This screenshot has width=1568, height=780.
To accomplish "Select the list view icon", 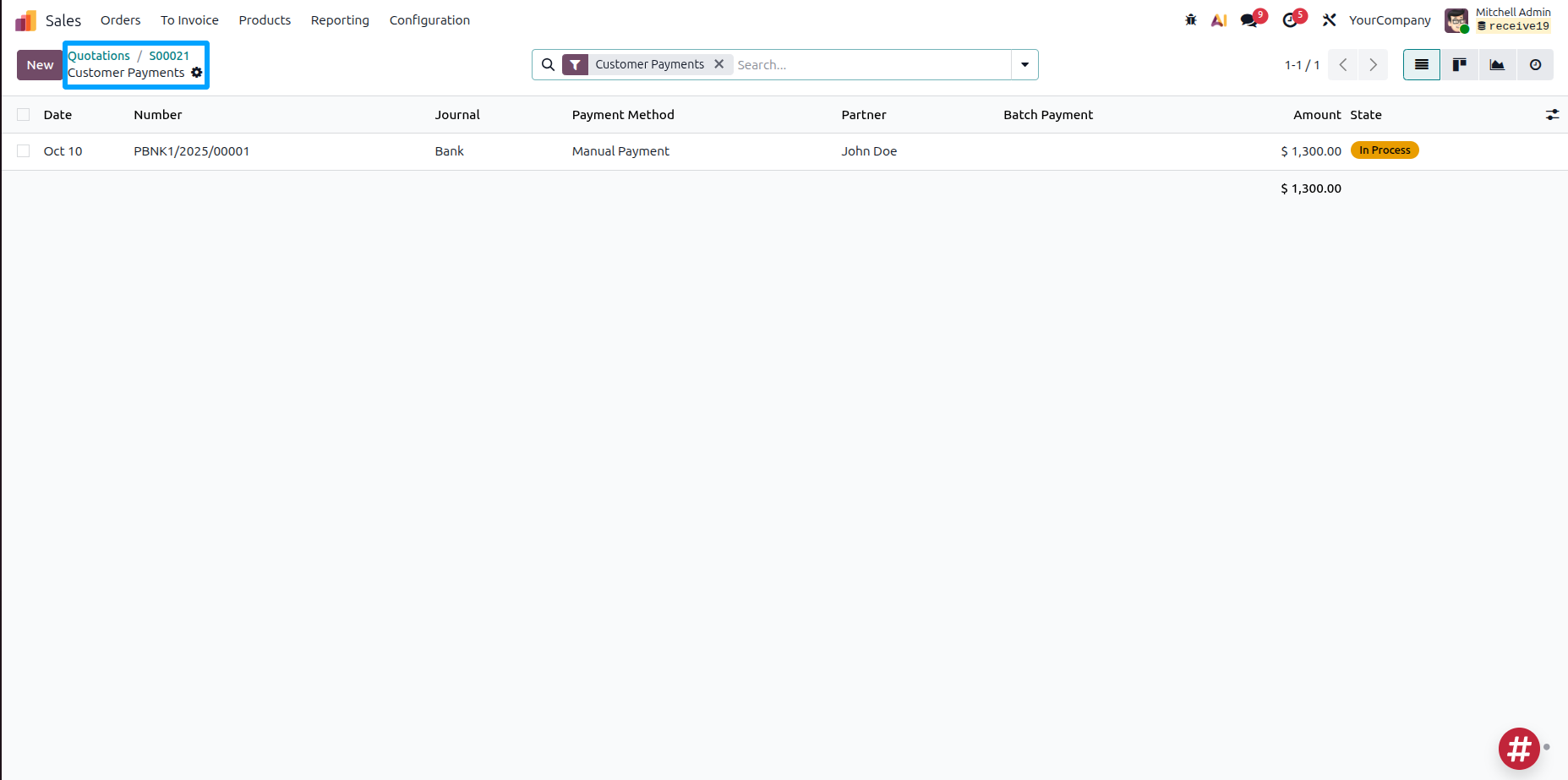I will 1422,65.
